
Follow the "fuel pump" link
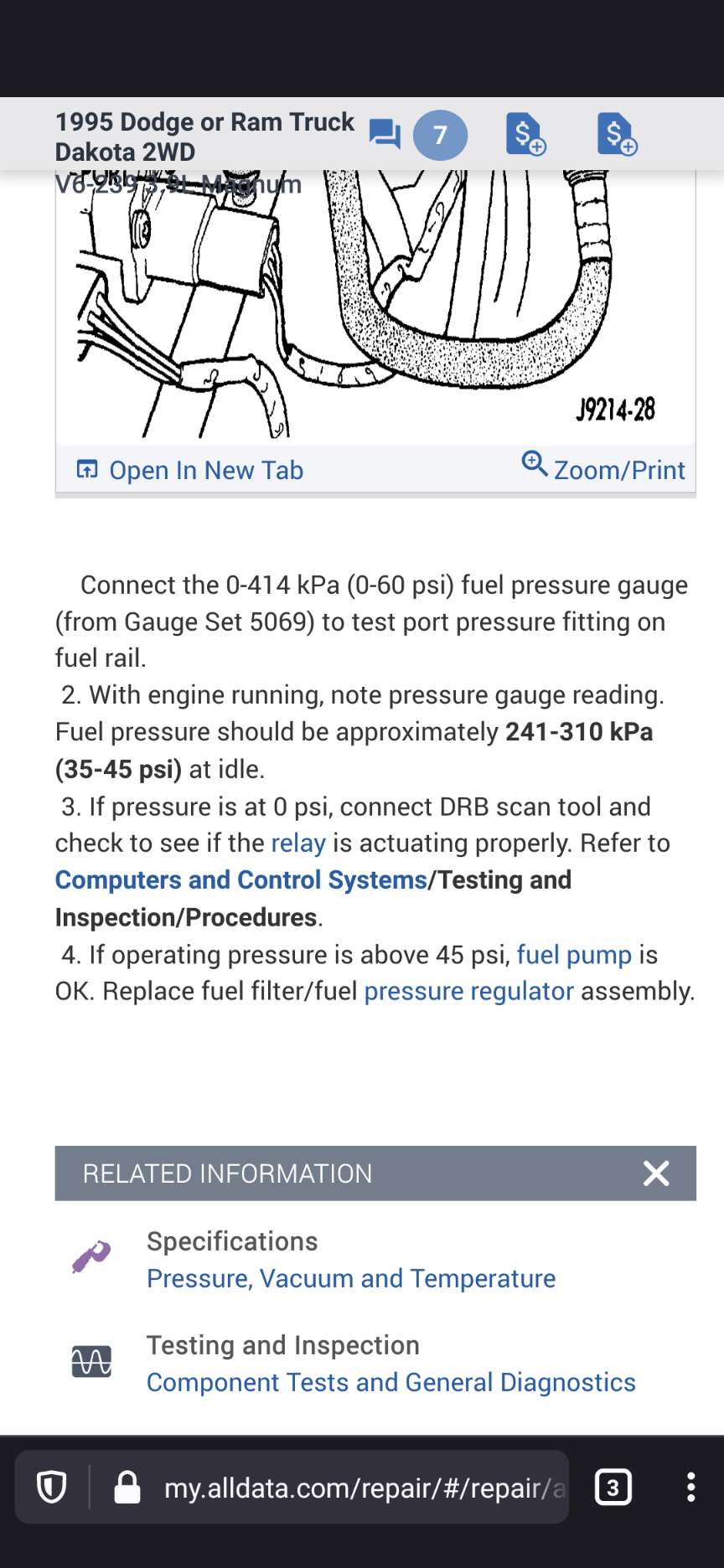point(574,955)
